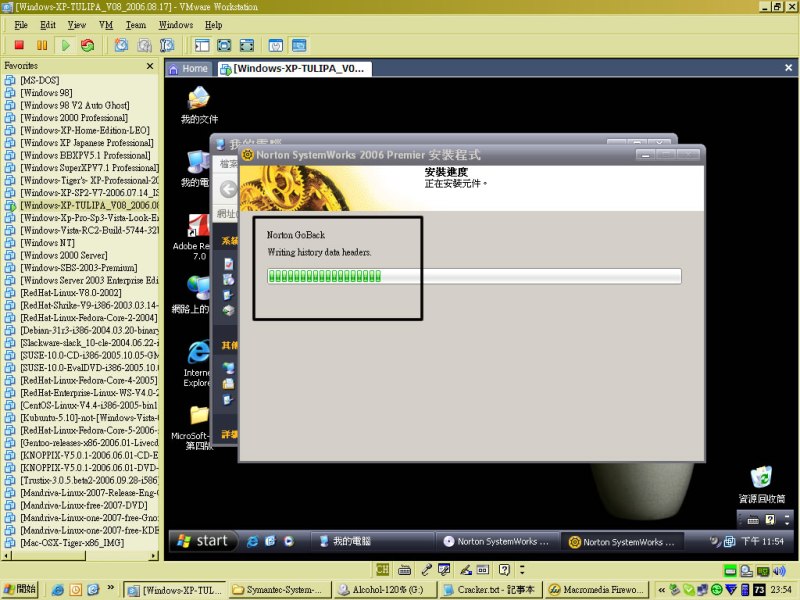Click the VMware status bar help icon
800x600 pixels.
pyautogui.click(x=504, y=569)
